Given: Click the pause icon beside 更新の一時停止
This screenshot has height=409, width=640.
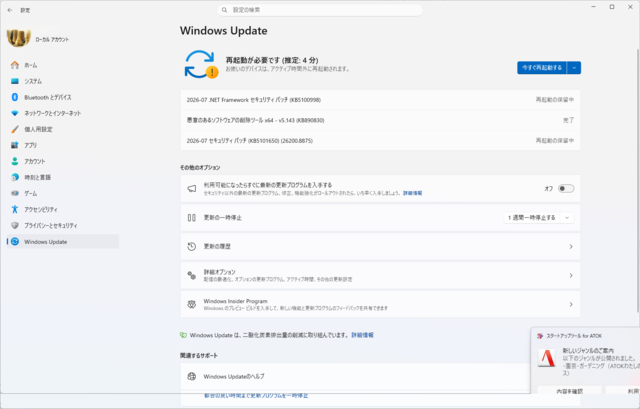Looking at the screenshot, I should pyautogui.click(x=191, y=218).
